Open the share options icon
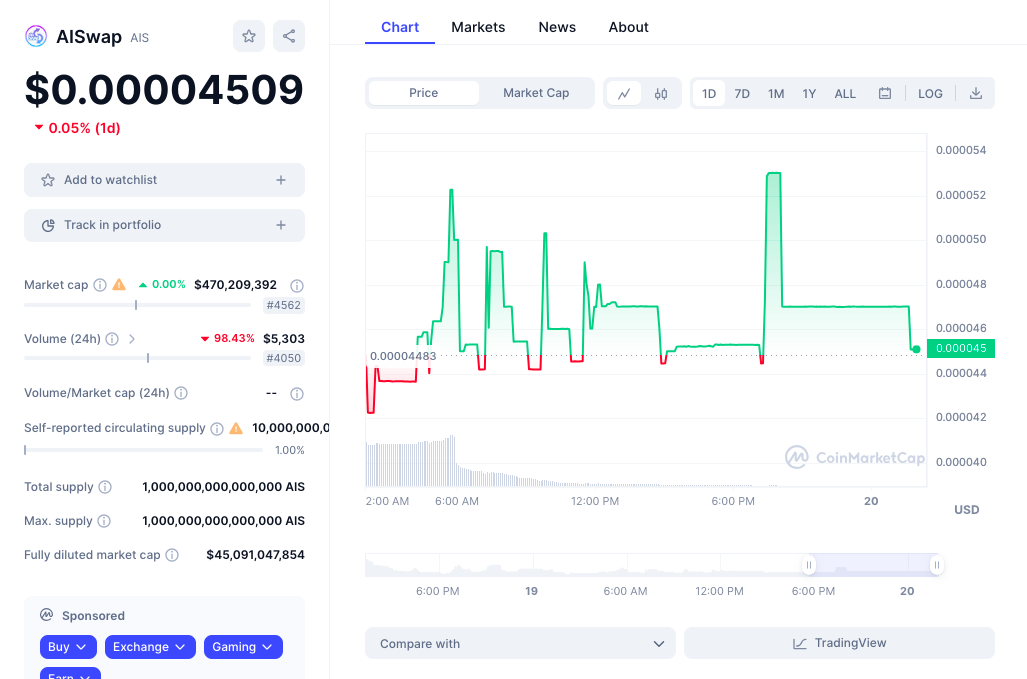Screen dimensions: 1027x679 (x=288, y=36)
